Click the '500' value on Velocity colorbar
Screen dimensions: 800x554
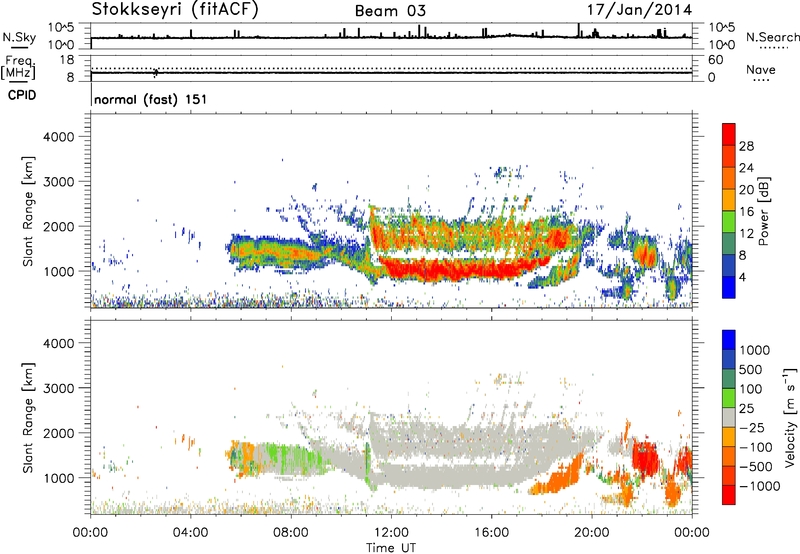(x=750, y=370)
